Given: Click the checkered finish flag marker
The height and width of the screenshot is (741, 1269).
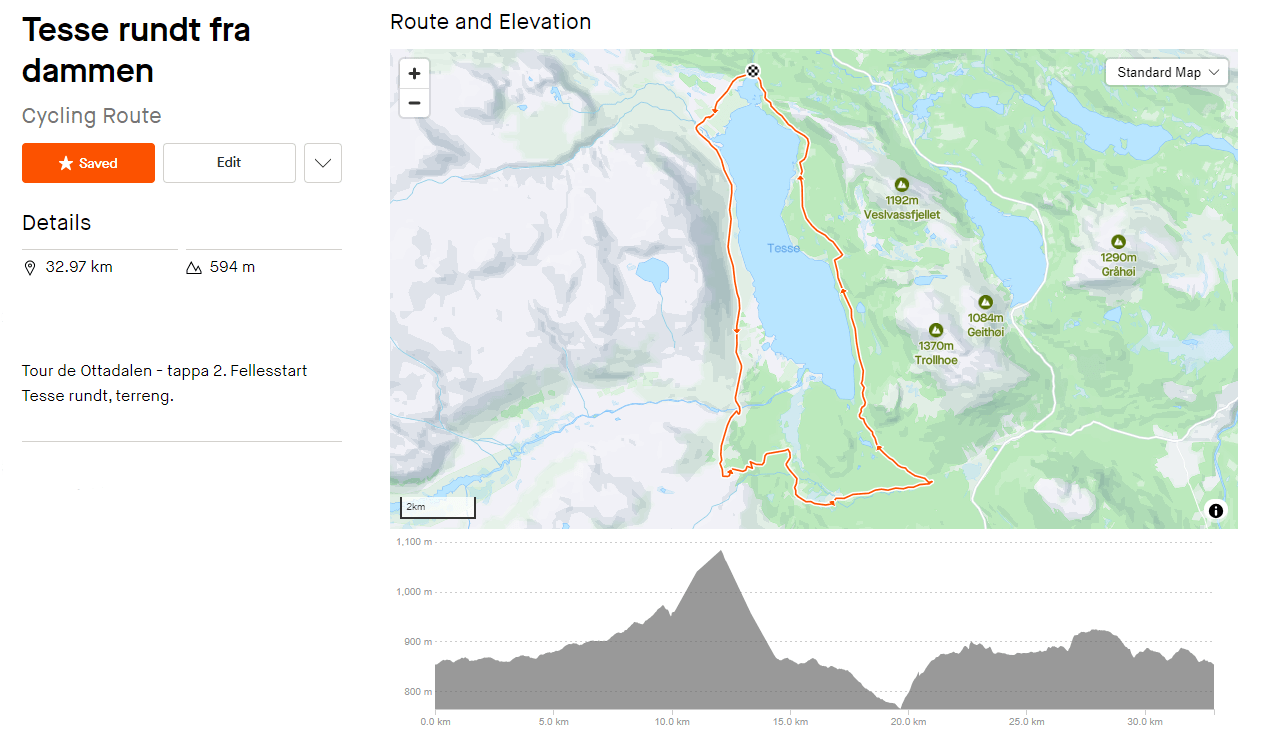Looking at the screenshot, I should tap(753, 70).
